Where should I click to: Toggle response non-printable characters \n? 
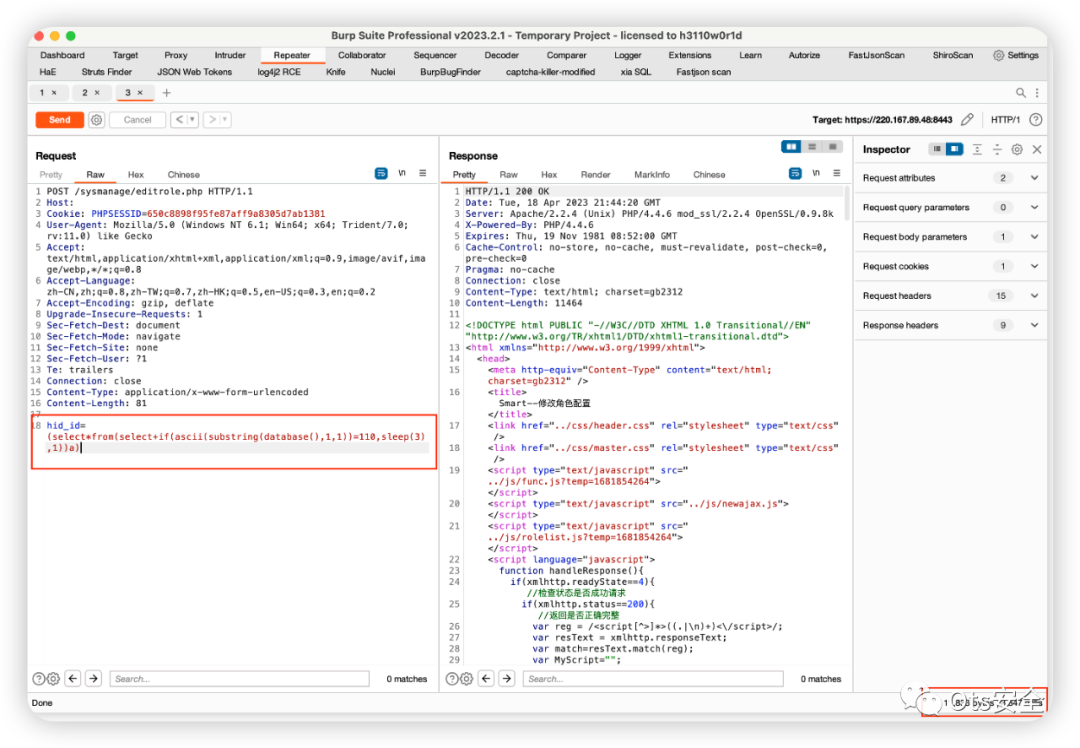pyautogui.click(x=816, y=174)
